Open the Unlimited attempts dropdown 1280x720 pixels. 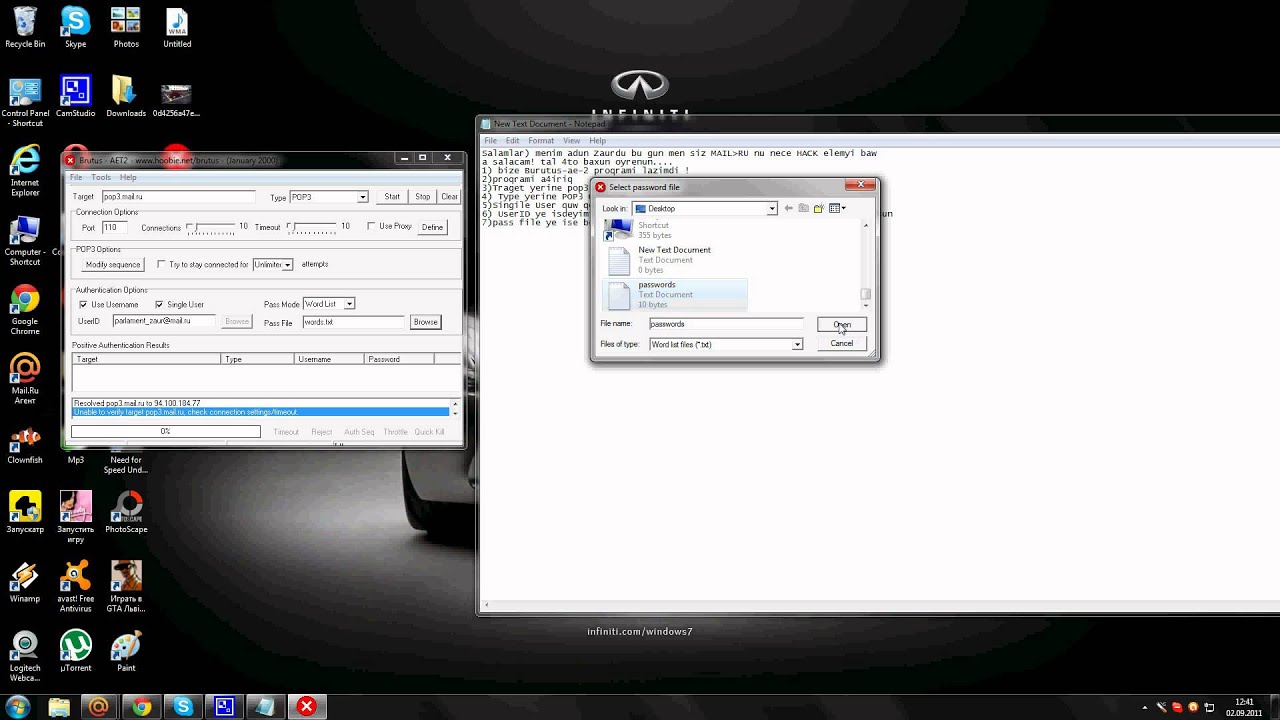[x=287, y=265]
